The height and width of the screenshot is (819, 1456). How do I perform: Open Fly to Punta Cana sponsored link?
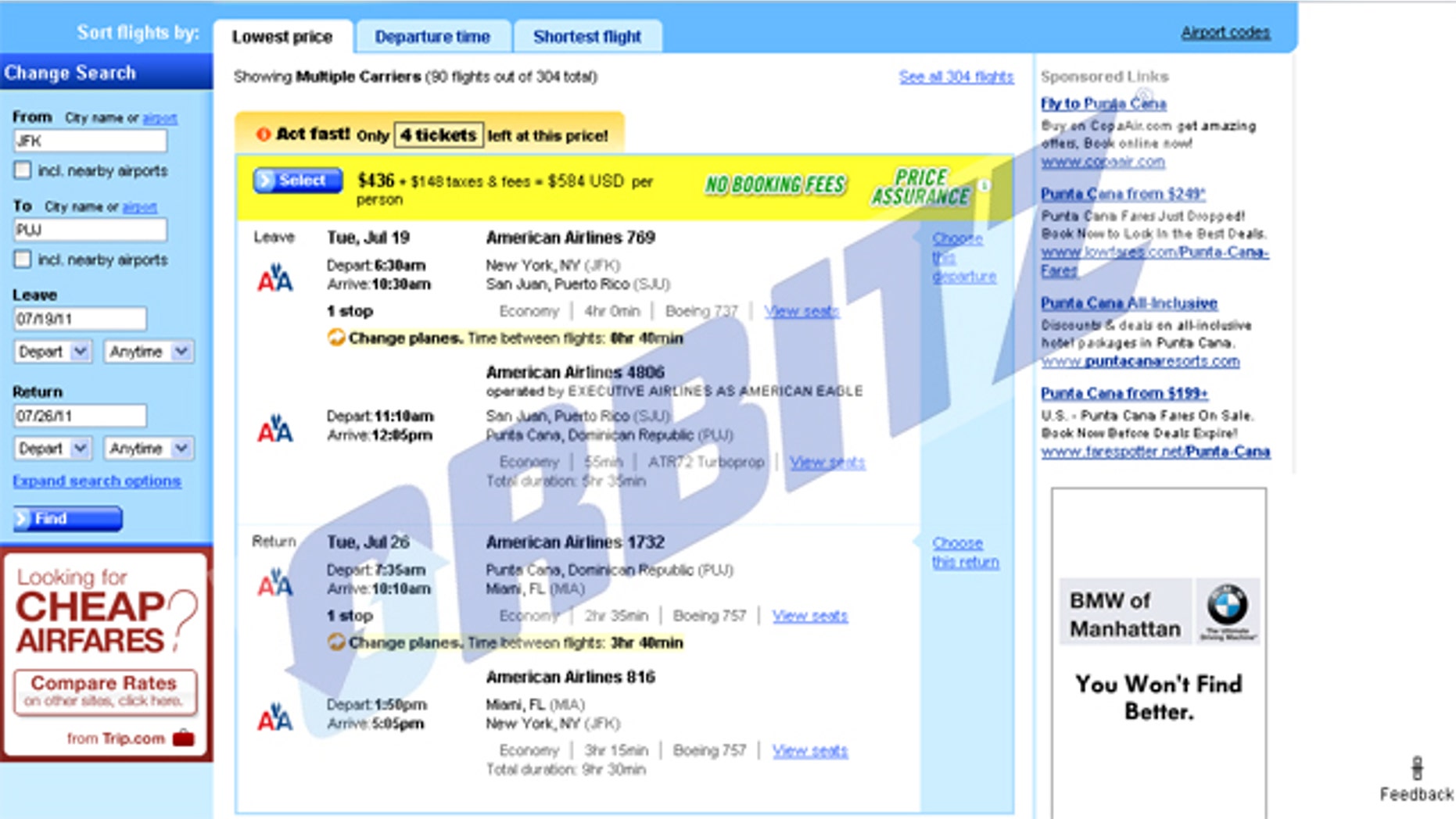(x=1103, y=103)
